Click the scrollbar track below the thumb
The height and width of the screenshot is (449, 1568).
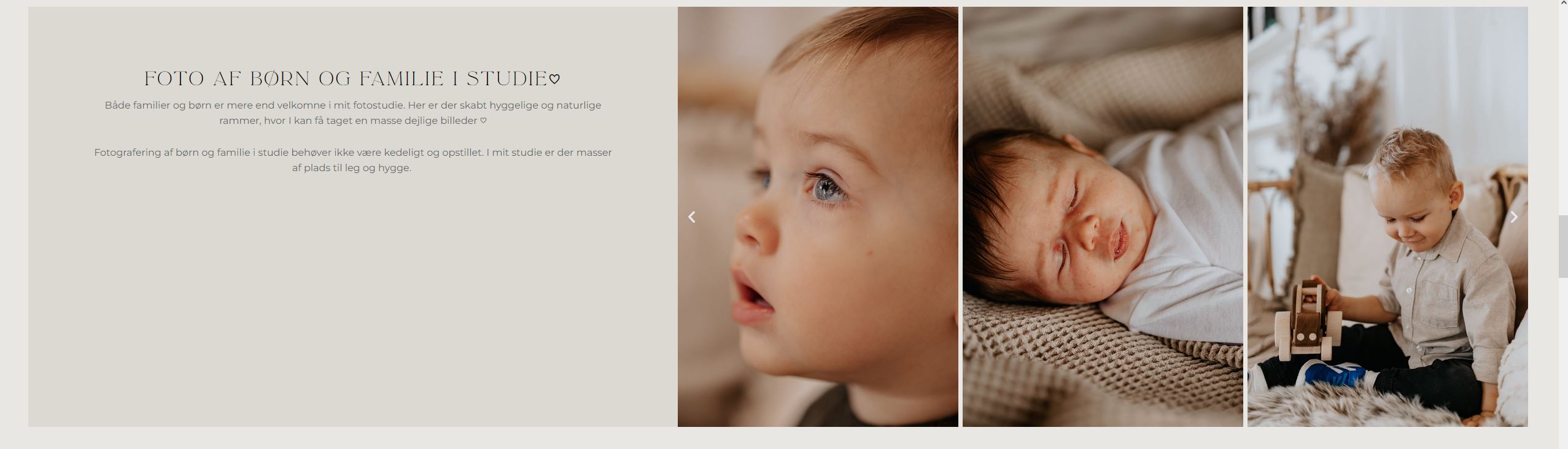point(1563,362)
